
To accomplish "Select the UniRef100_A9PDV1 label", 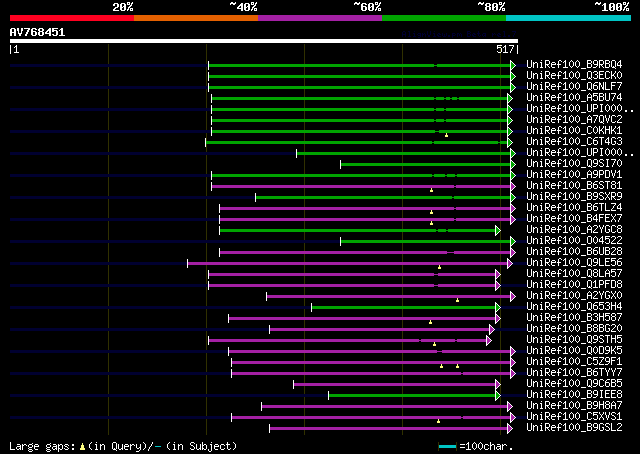I will click(x=574, y=175).
